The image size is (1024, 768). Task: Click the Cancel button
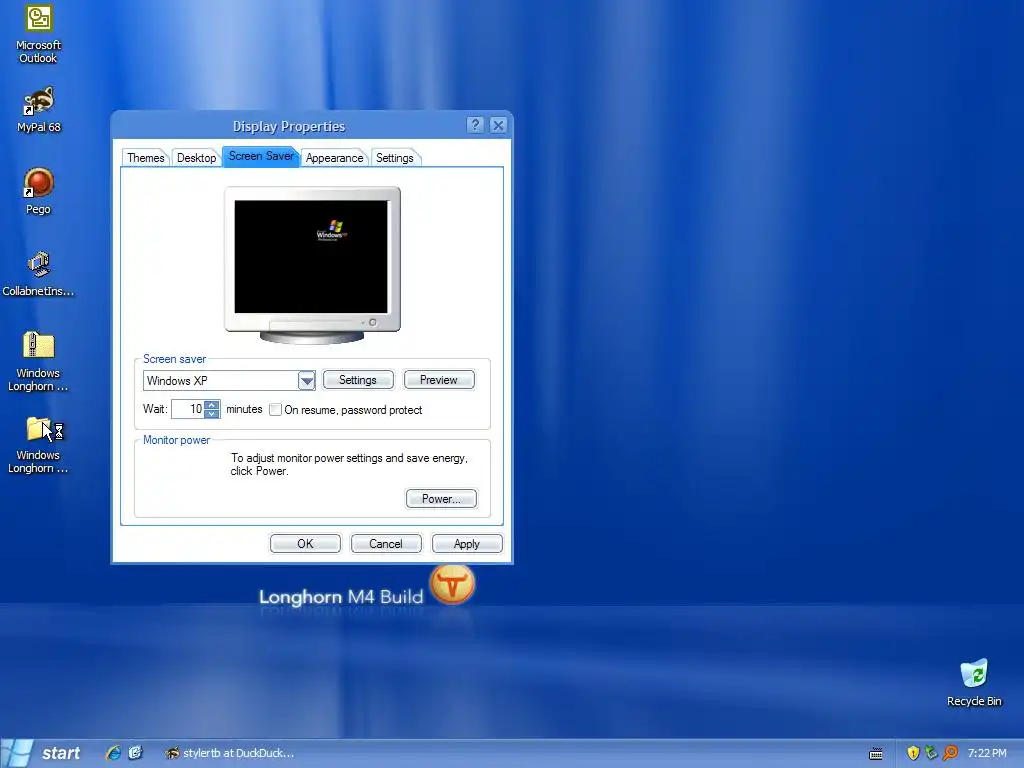click(386, 544)
